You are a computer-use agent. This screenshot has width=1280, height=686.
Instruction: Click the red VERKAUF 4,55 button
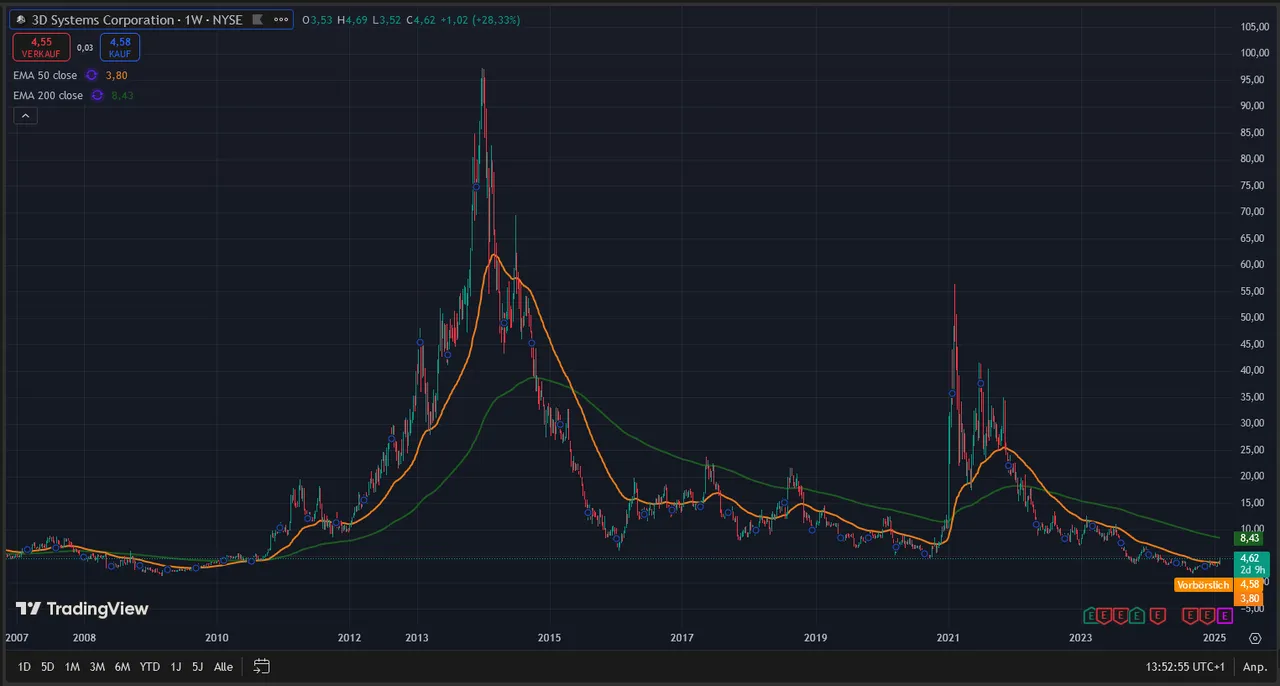point(41,46)
